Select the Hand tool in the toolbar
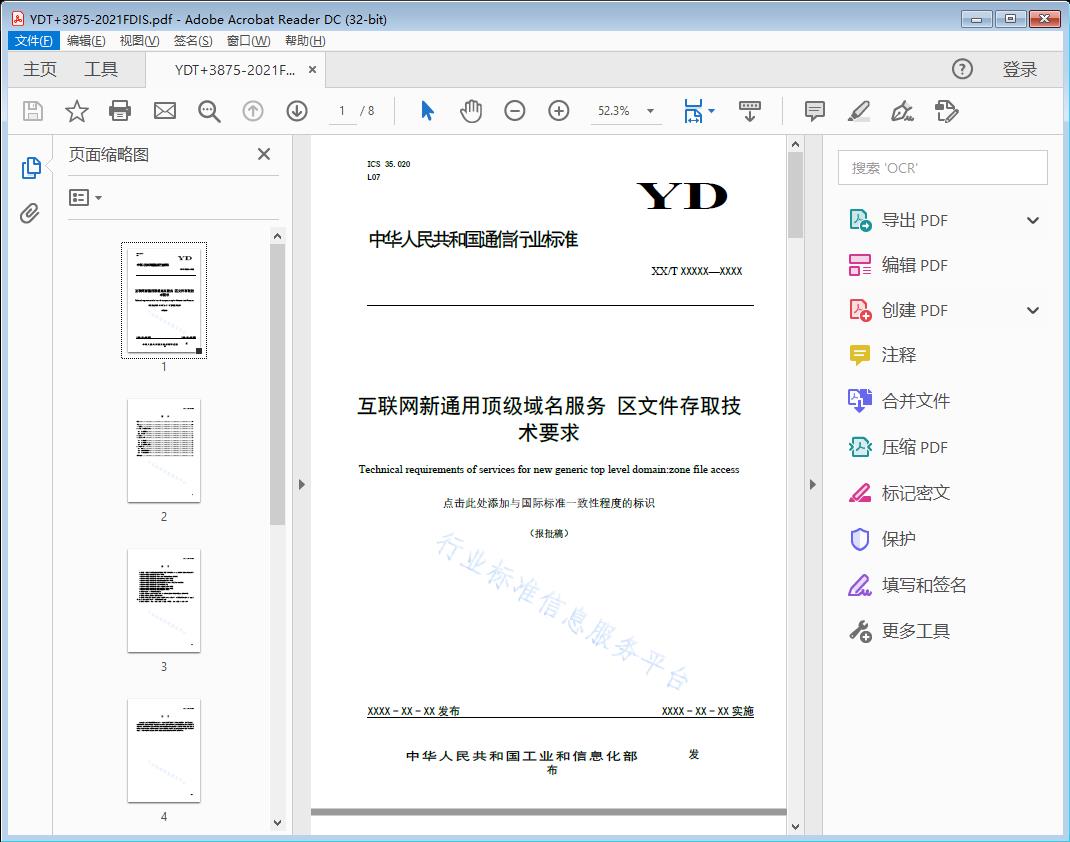The height and width of the screenshot is (842, 1070). click(x=470, y=111)
